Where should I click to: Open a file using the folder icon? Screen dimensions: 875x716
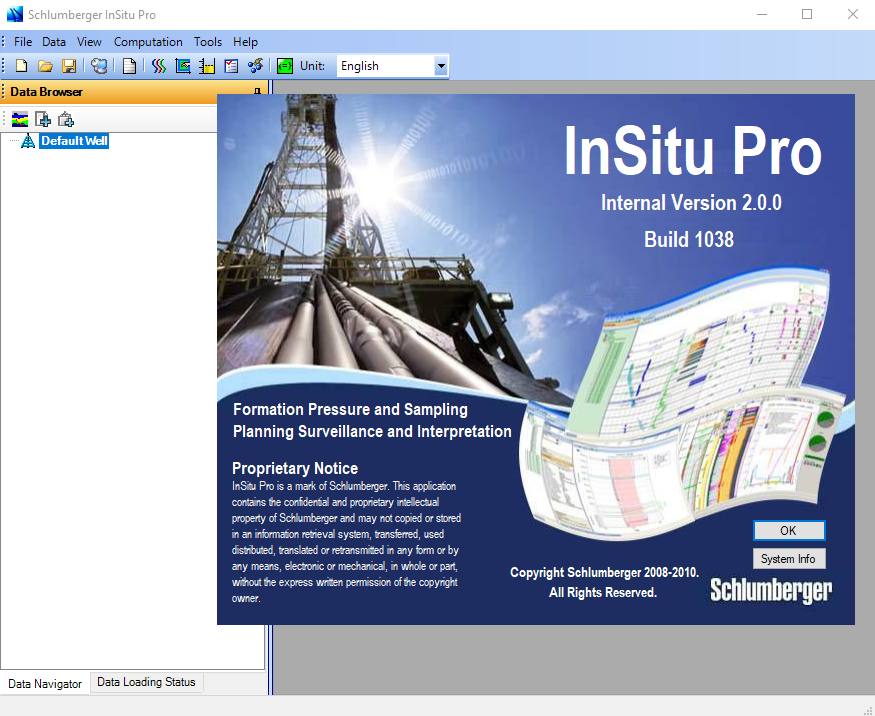pos(45,65)
